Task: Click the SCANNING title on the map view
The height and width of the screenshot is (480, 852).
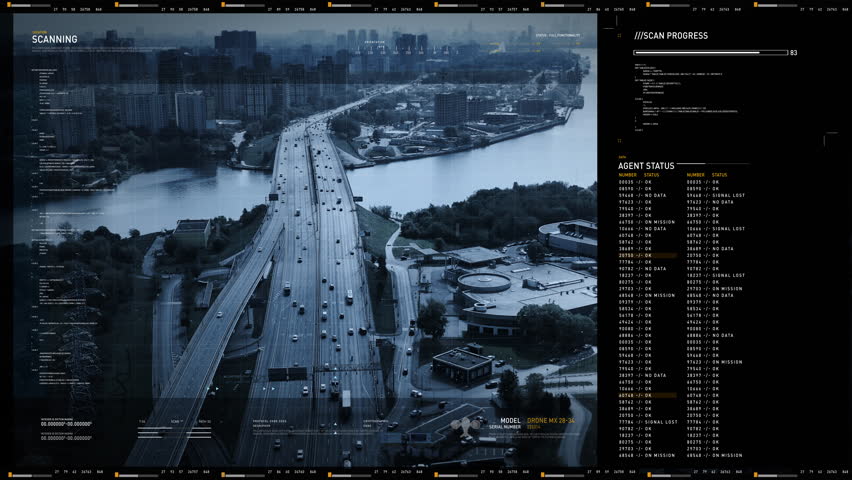Action: [x=54, y=39]
